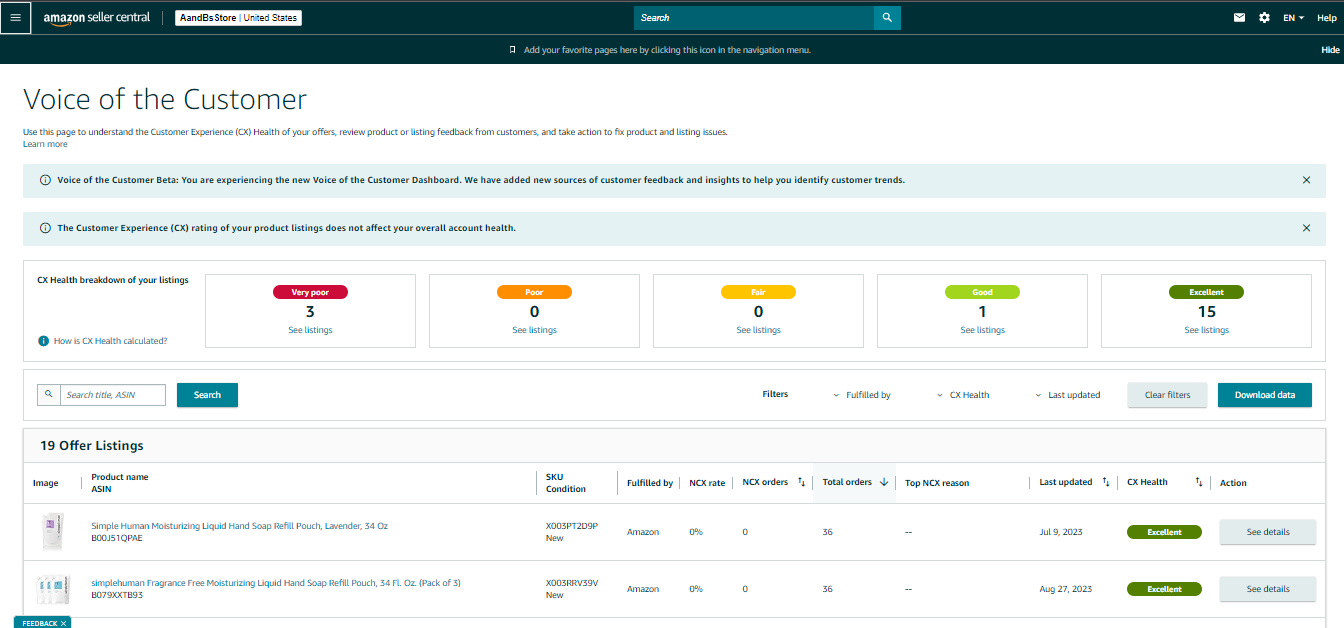Click ASIN B079XXTB93 text
Image resolution: width=1344 pixels, height=628 pixels.
point(117,595)
